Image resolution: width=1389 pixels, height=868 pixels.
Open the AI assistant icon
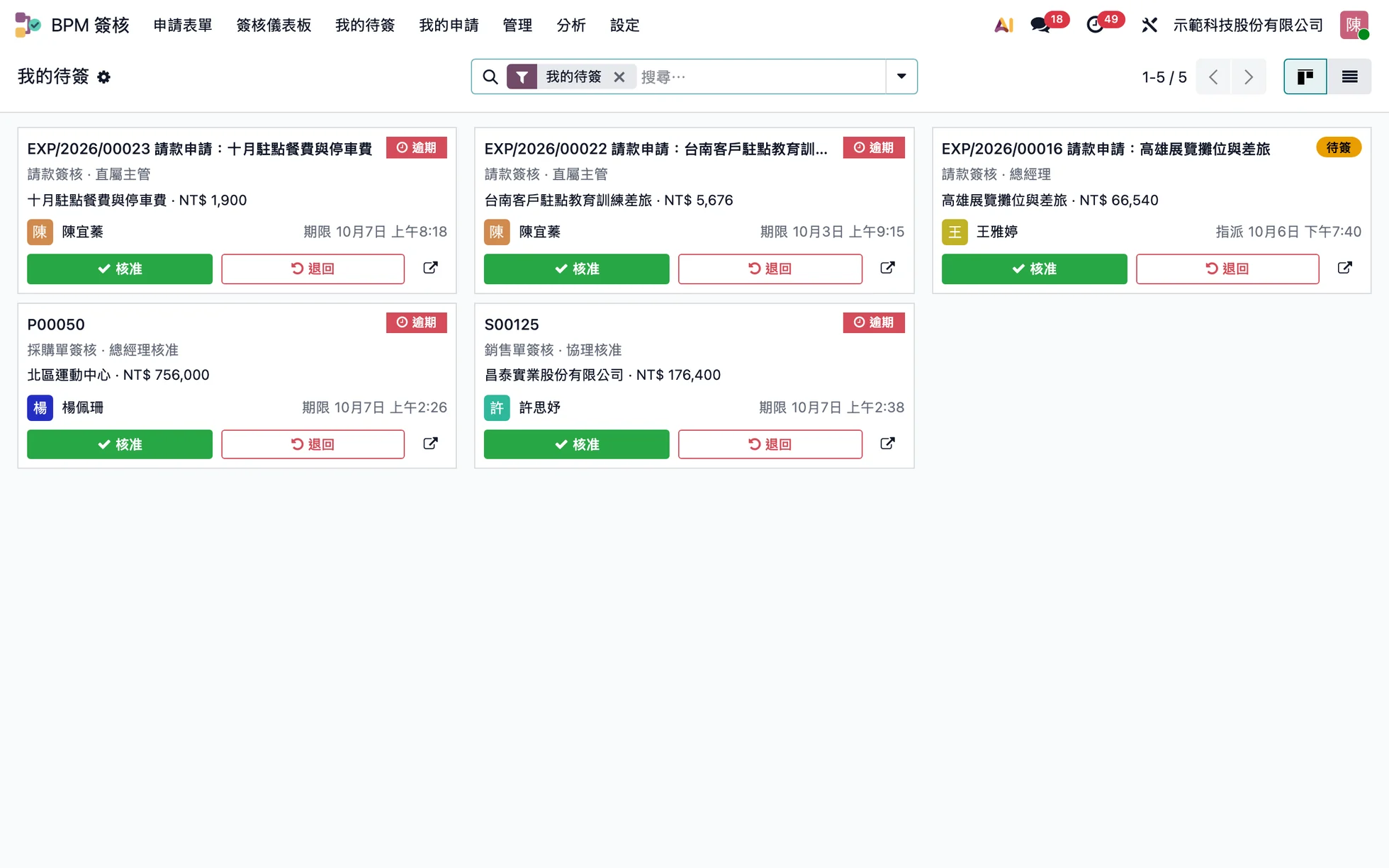(x=1003, y=26)
